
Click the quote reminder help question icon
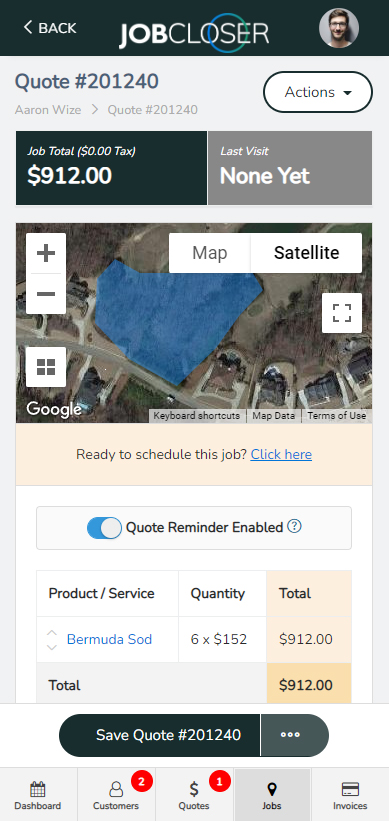tap(295, 526)
